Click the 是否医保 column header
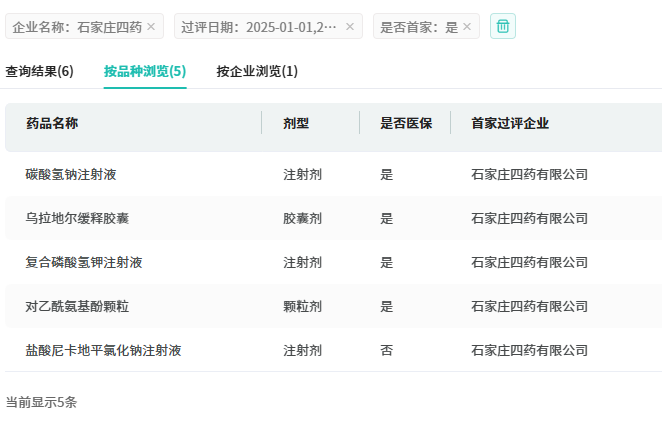 406,123
